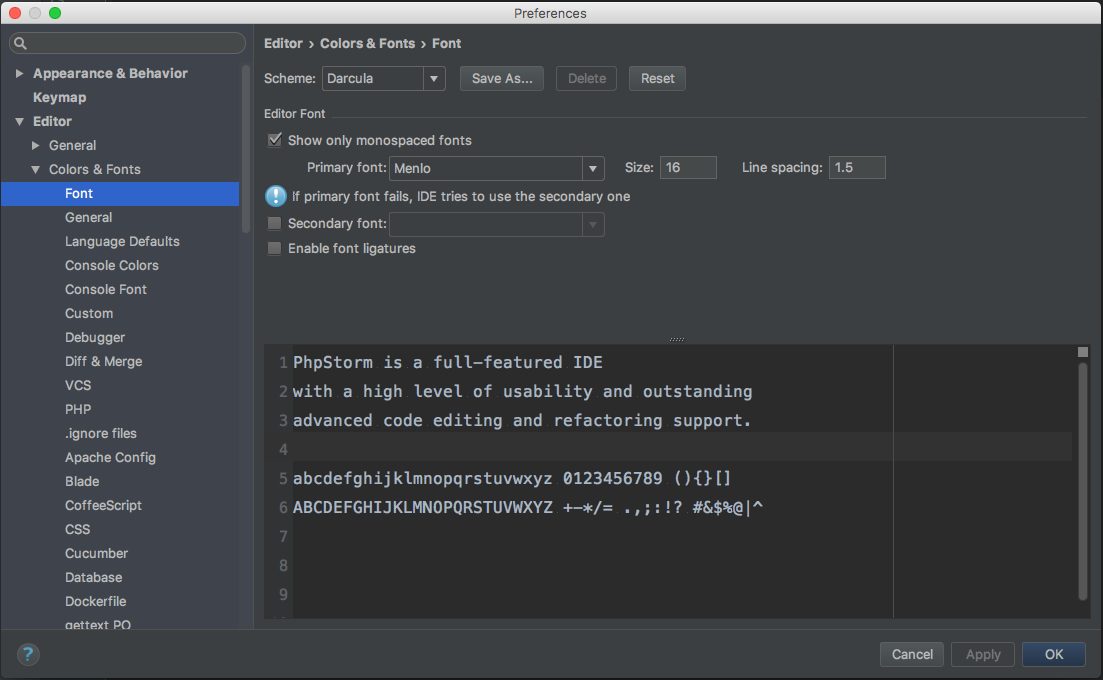The width and height of the screenshot is (1103, 680).
Task: Click preview line 'advanced code editing and refactoring support.'
Action: tap(522, 420)
